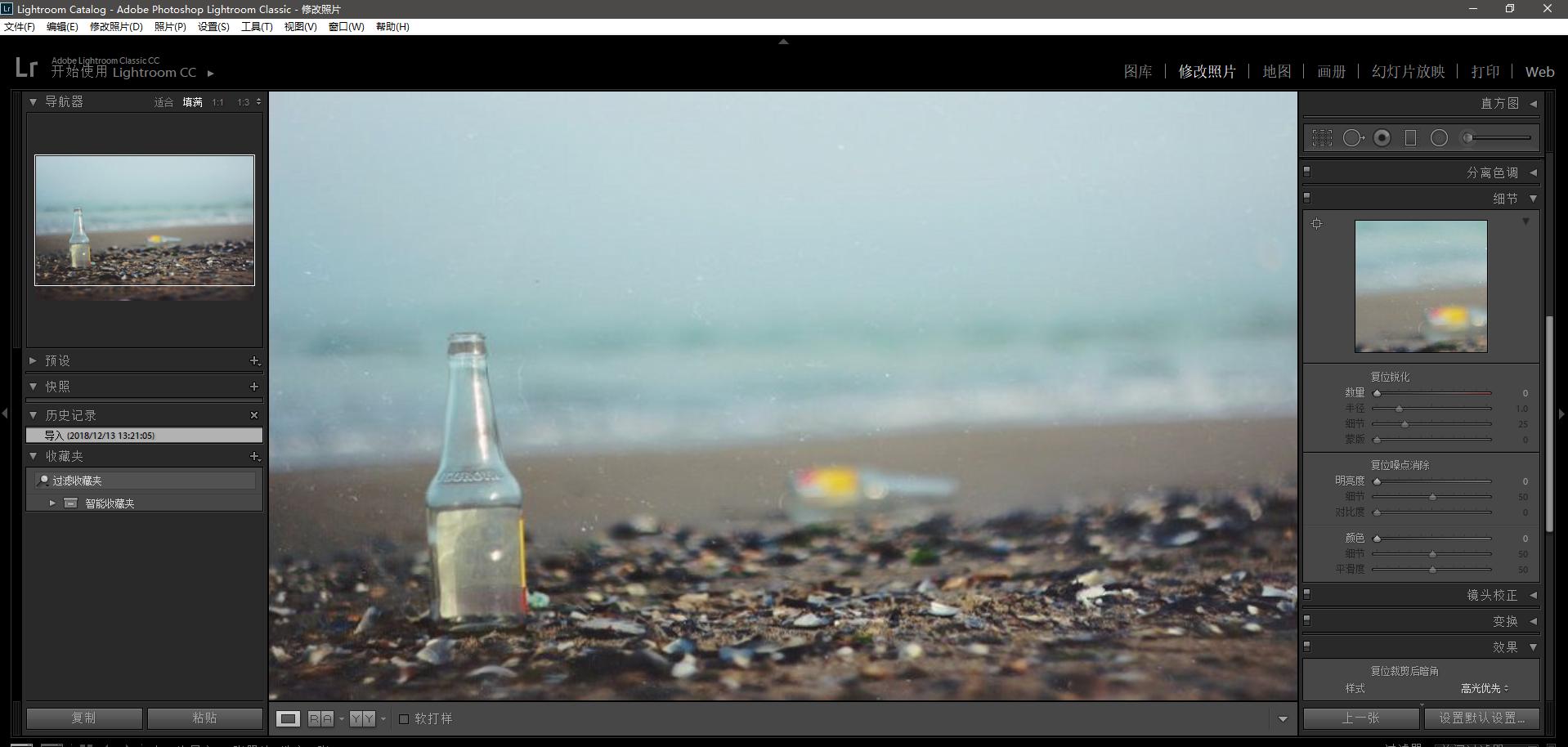Select the Crop Overlay tool
Image resolution: width=1568 pixels, height=747 pixels.
pos(1322,138)
